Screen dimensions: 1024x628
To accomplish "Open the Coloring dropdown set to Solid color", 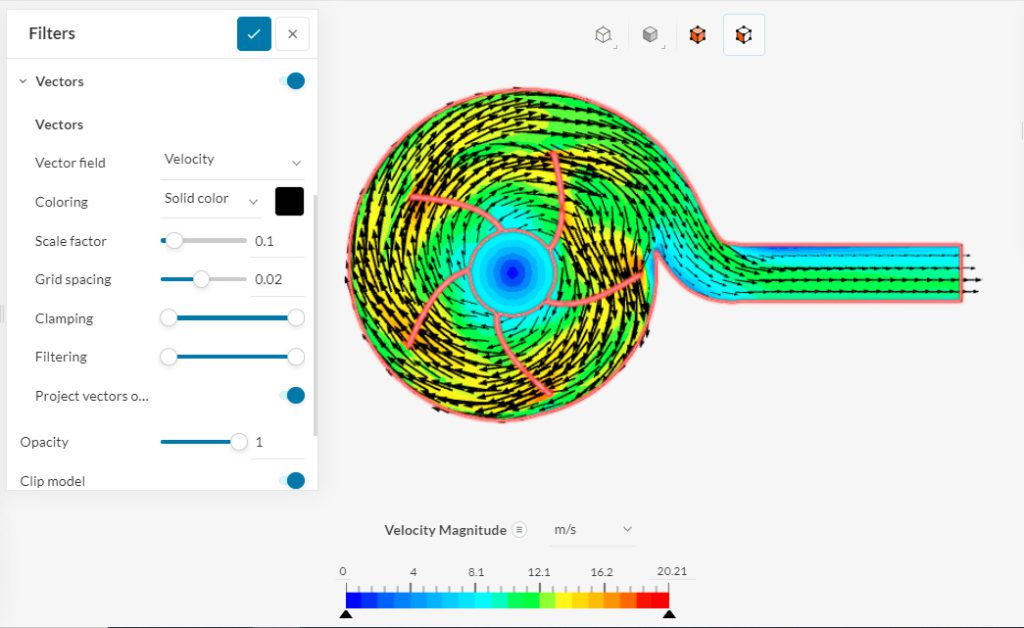I will coord(210,199).
